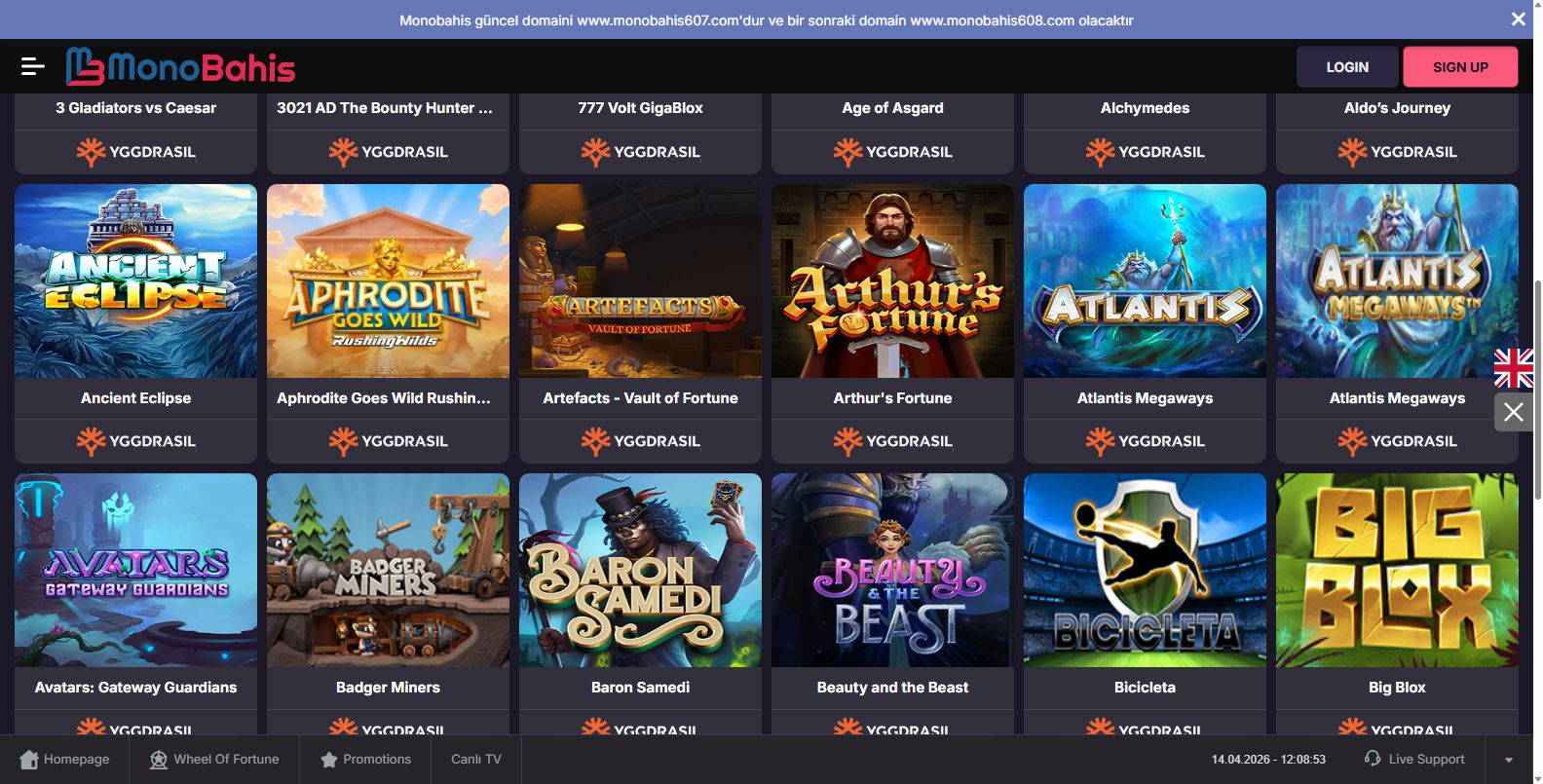
Task: Switch language via the UK flag
Action: coord(1514,368)
